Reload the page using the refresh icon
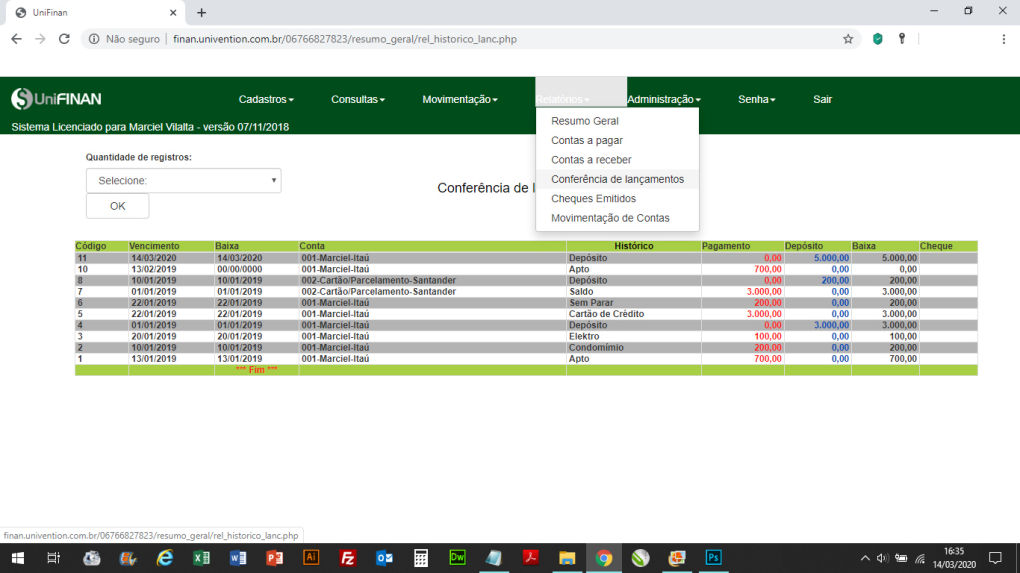This screenshot has width=1020, height=573. [x=64, y=39]
